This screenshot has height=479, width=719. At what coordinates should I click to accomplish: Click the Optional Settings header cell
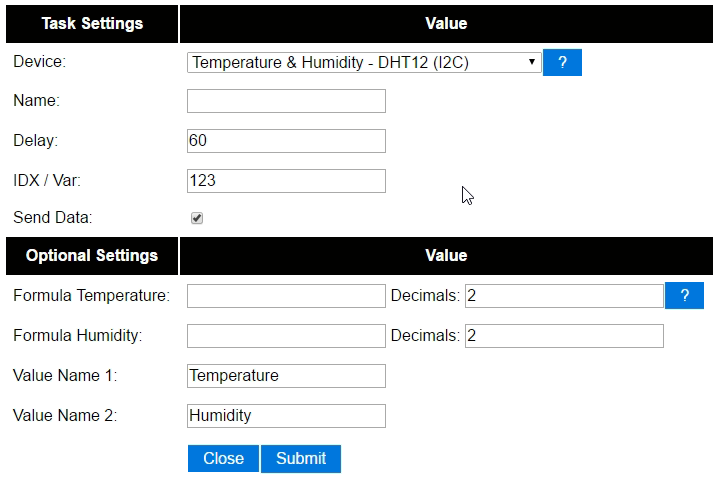(92, 256)
